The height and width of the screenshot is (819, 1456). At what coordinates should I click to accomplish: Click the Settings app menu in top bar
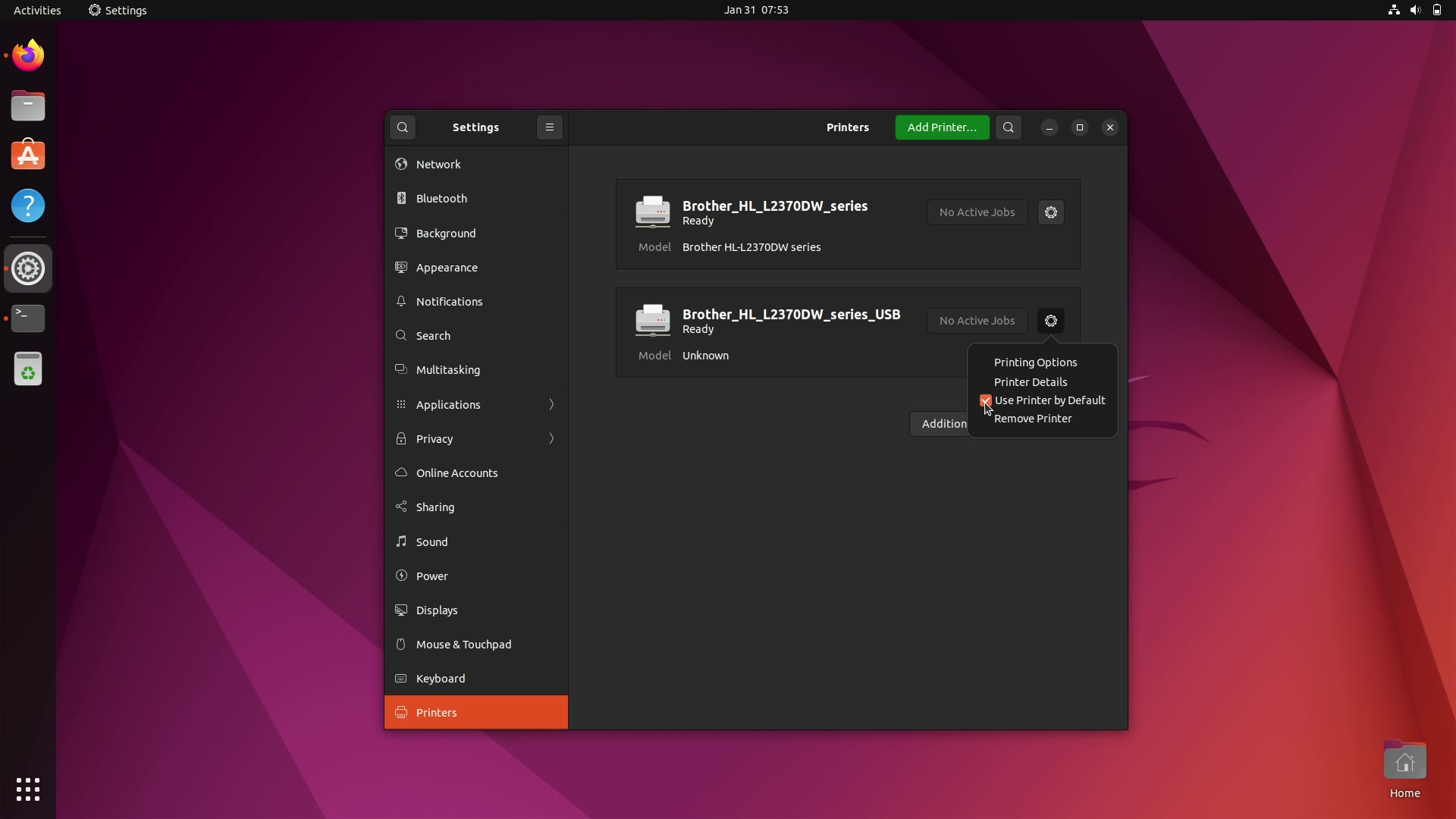tap(118, 10)
